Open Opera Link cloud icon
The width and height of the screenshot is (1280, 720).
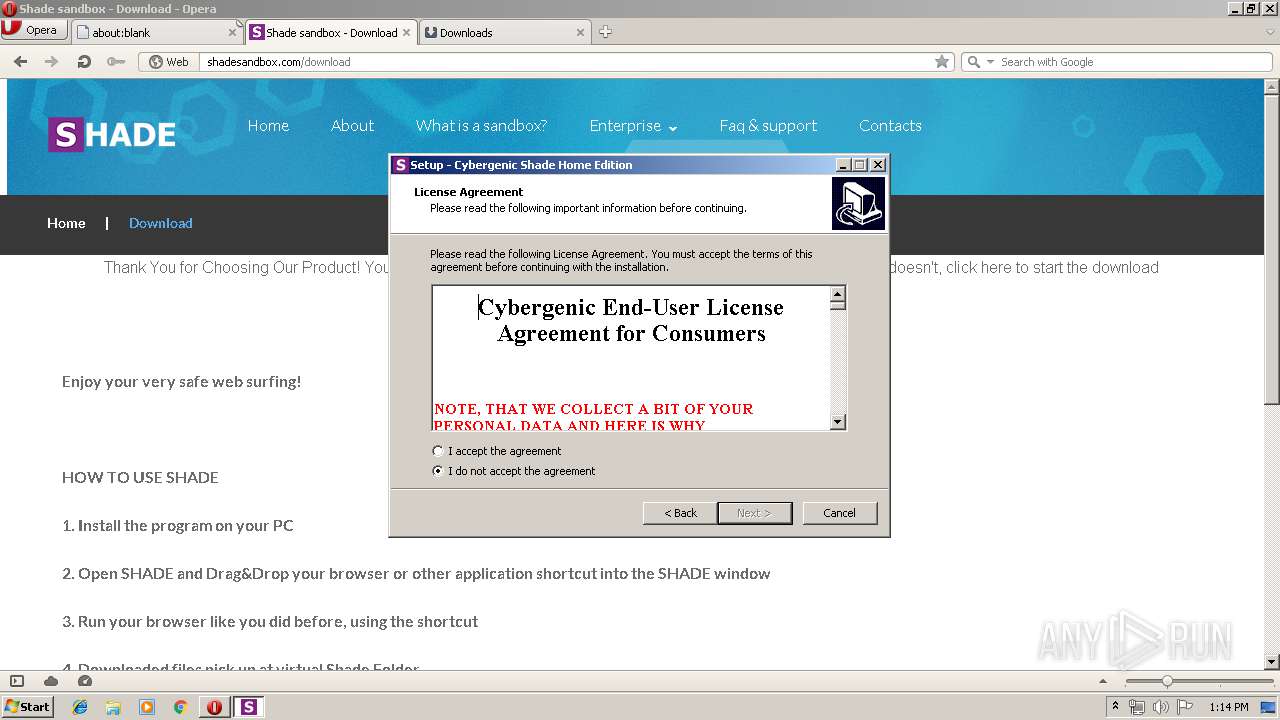tap(51, 681)
